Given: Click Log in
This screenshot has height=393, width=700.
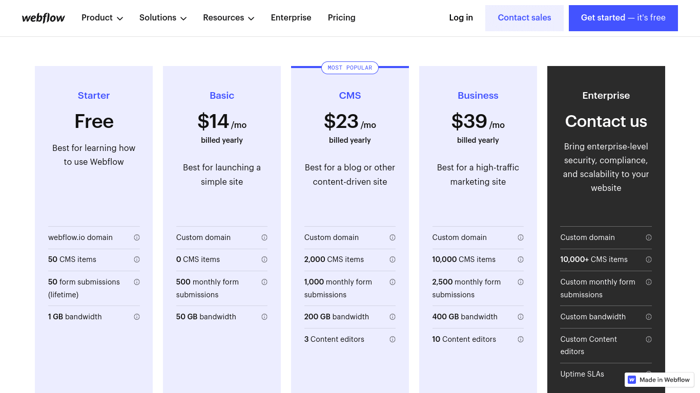Looking at the screenshot, I should pyautogui.click(x=461, y=18).
